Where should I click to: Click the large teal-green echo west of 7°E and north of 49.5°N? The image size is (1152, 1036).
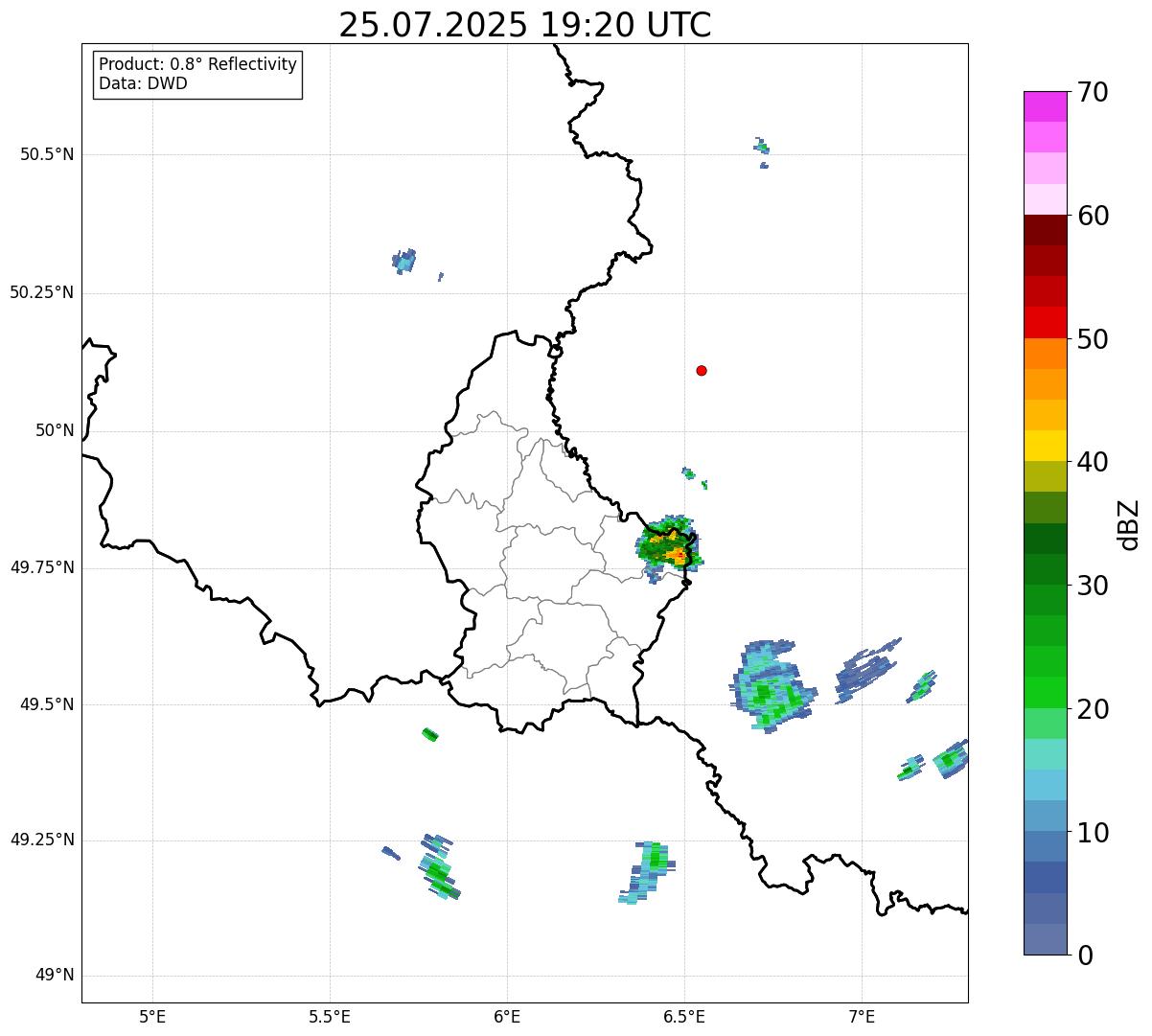772,684
